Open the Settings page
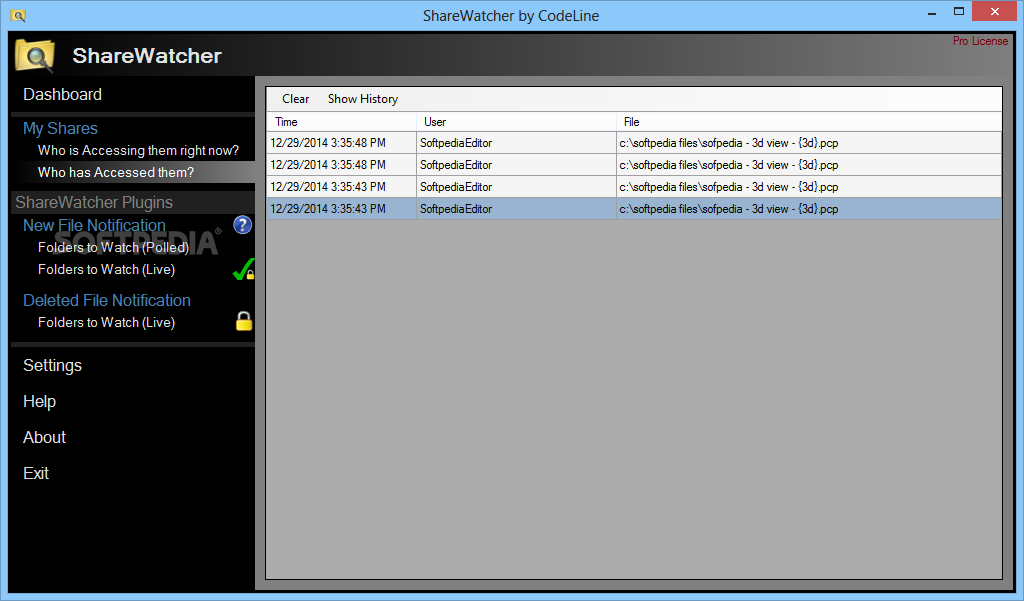Screen dimensions: 1024x601 [x=52, y=365]
